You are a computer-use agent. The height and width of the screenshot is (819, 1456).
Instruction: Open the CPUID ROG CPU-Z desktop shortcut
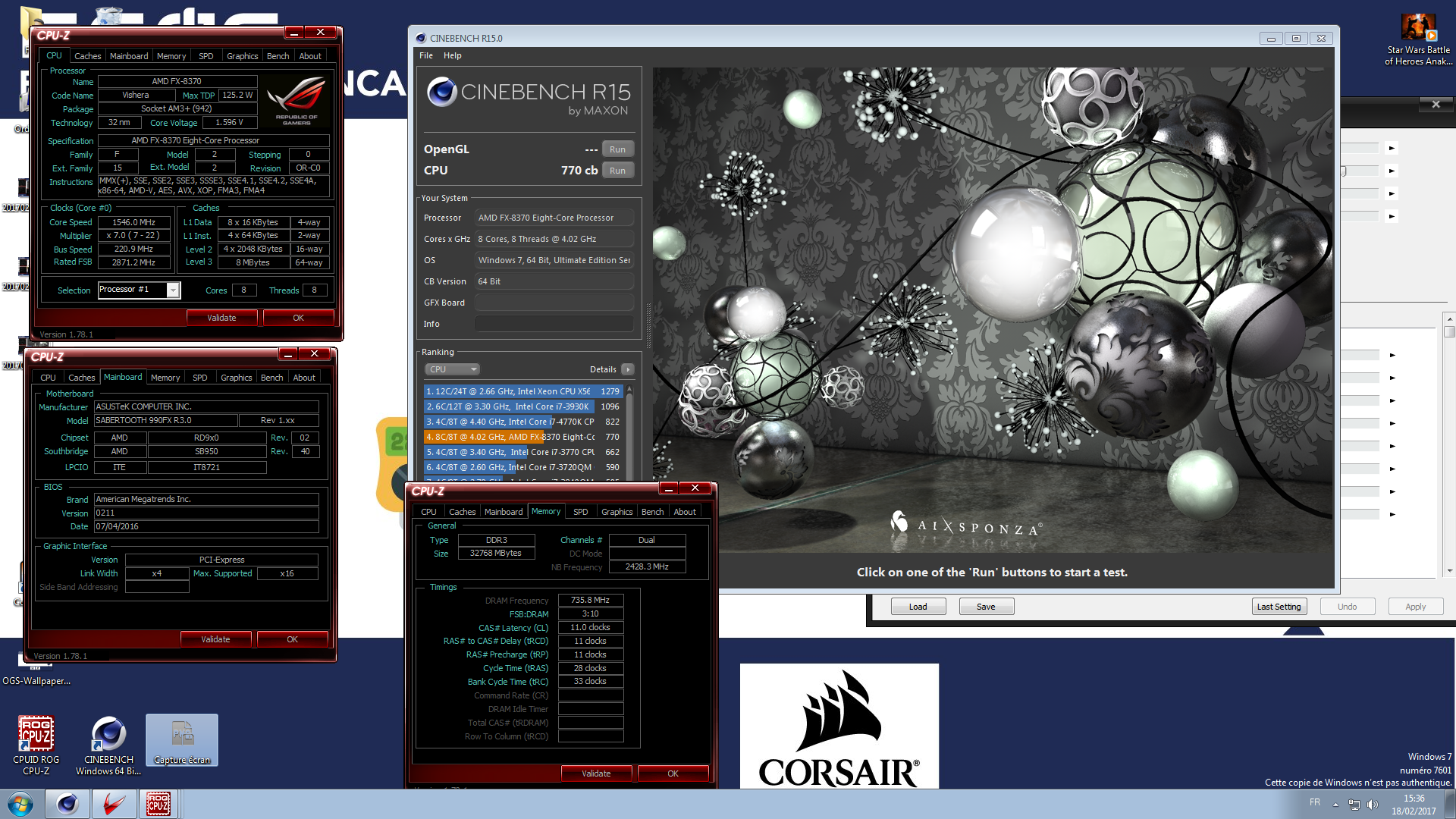coord(36,745)
